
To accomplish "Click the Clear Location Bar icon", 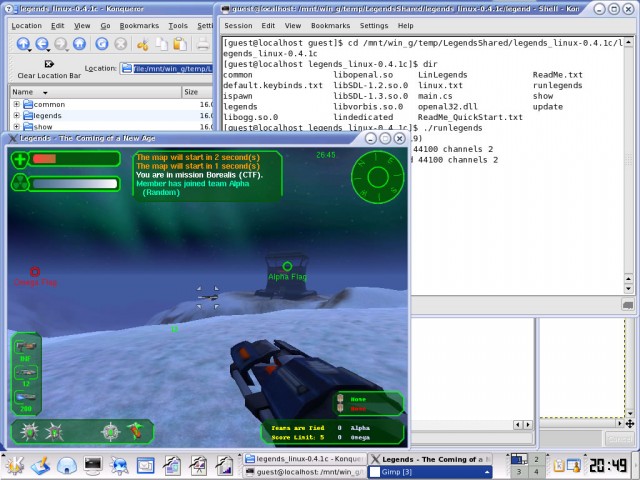I will tap(49, 64).
